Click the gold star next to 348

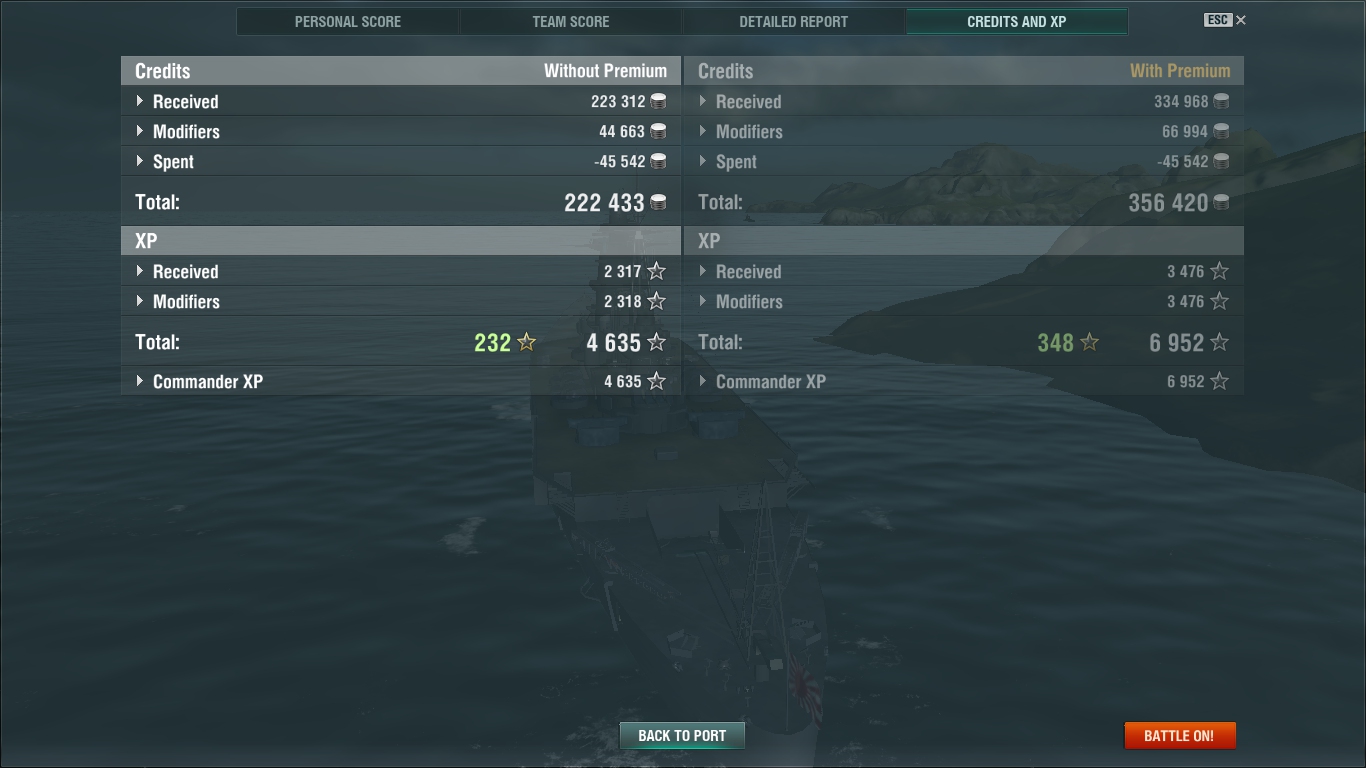point(1090,342)
